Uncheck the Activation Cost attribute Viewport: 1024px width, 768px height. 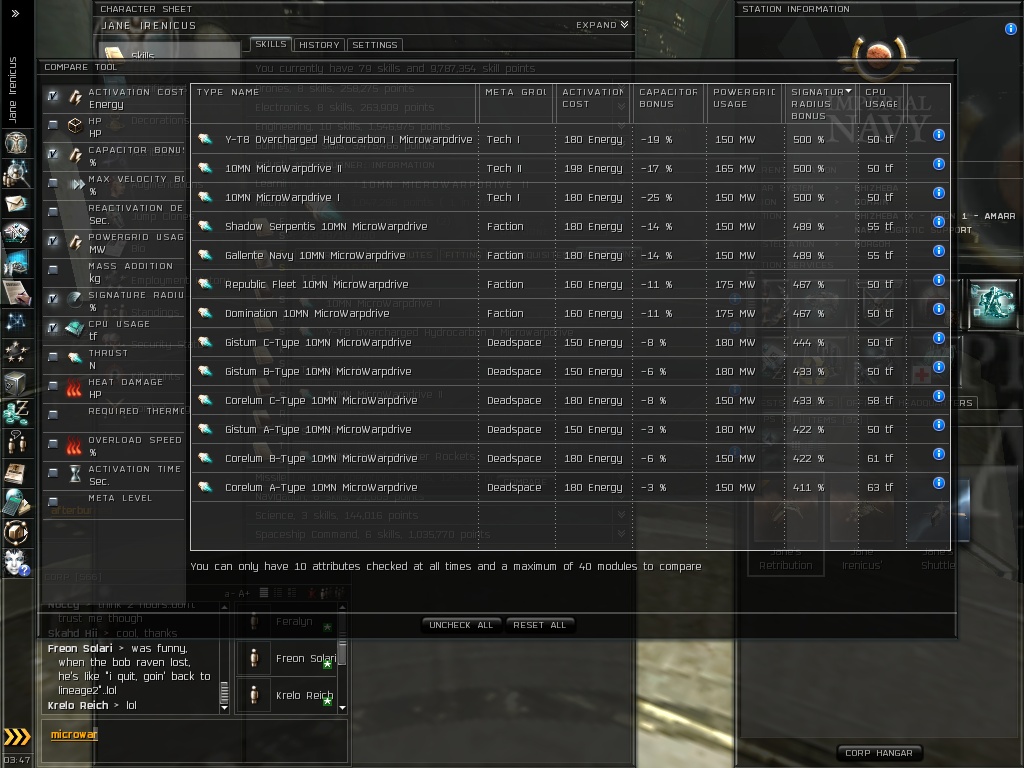tap(53, 97)
